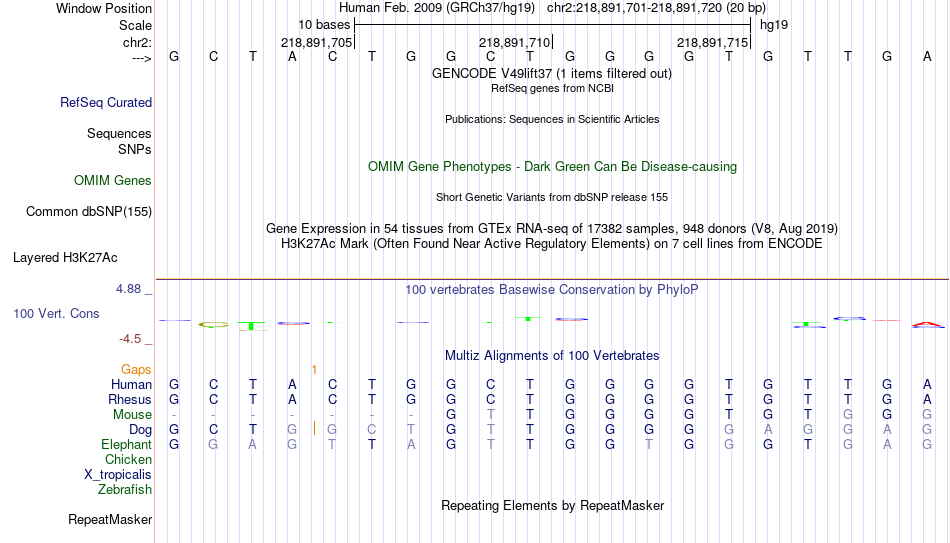This screenshot has height=543, width=950.
Task: Click 'Publications: Sequences in Scientific Articles' title
Action: (x=552, y=119)
